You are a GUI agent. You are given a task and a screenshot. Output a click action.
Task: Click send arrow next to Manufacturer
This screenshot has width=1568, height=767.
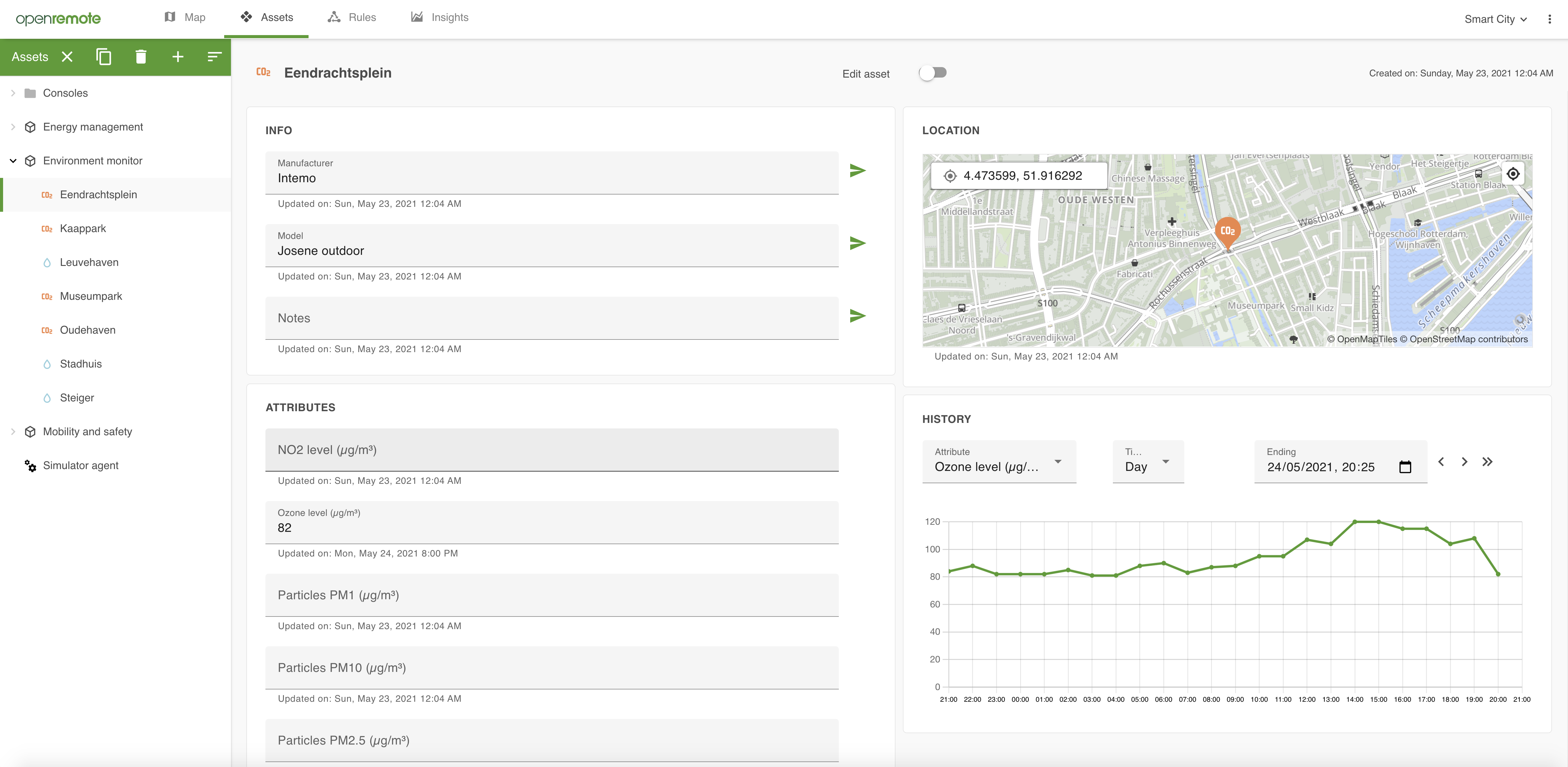pyautogui.click(x=857, y=171)
